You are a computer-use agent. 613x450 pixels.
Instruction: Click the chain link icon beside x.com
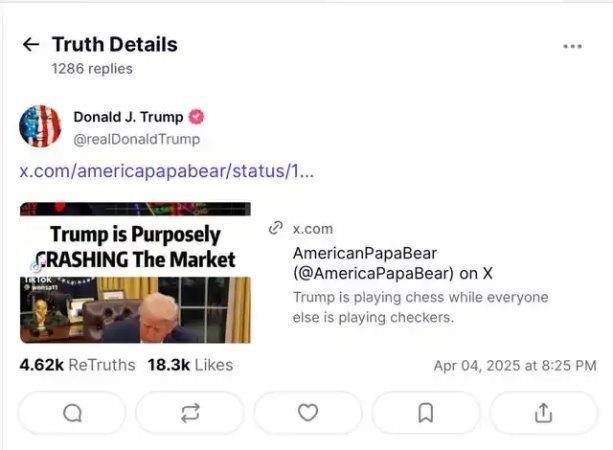pos(277,229)
